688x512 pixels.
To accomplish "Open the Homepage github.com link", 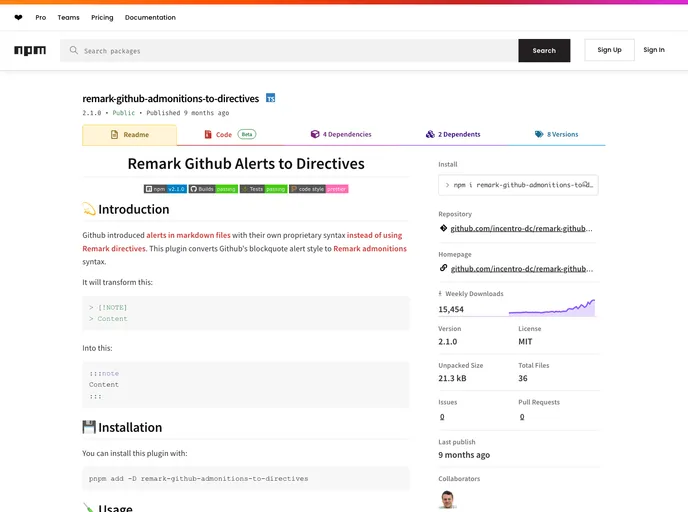I will 522,269.
